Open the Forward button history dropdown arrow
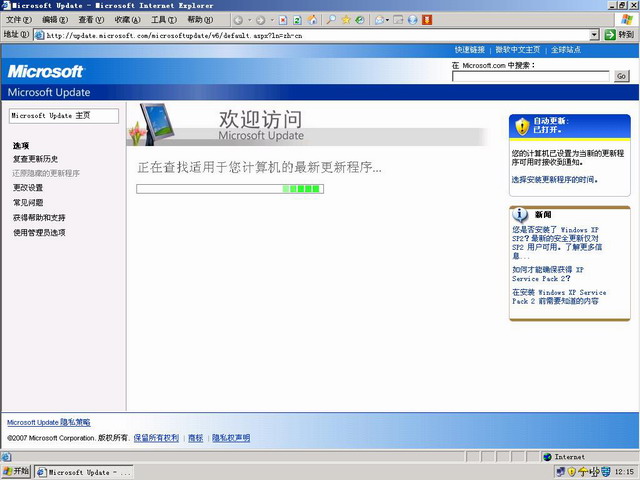 [x=272, y=20]
